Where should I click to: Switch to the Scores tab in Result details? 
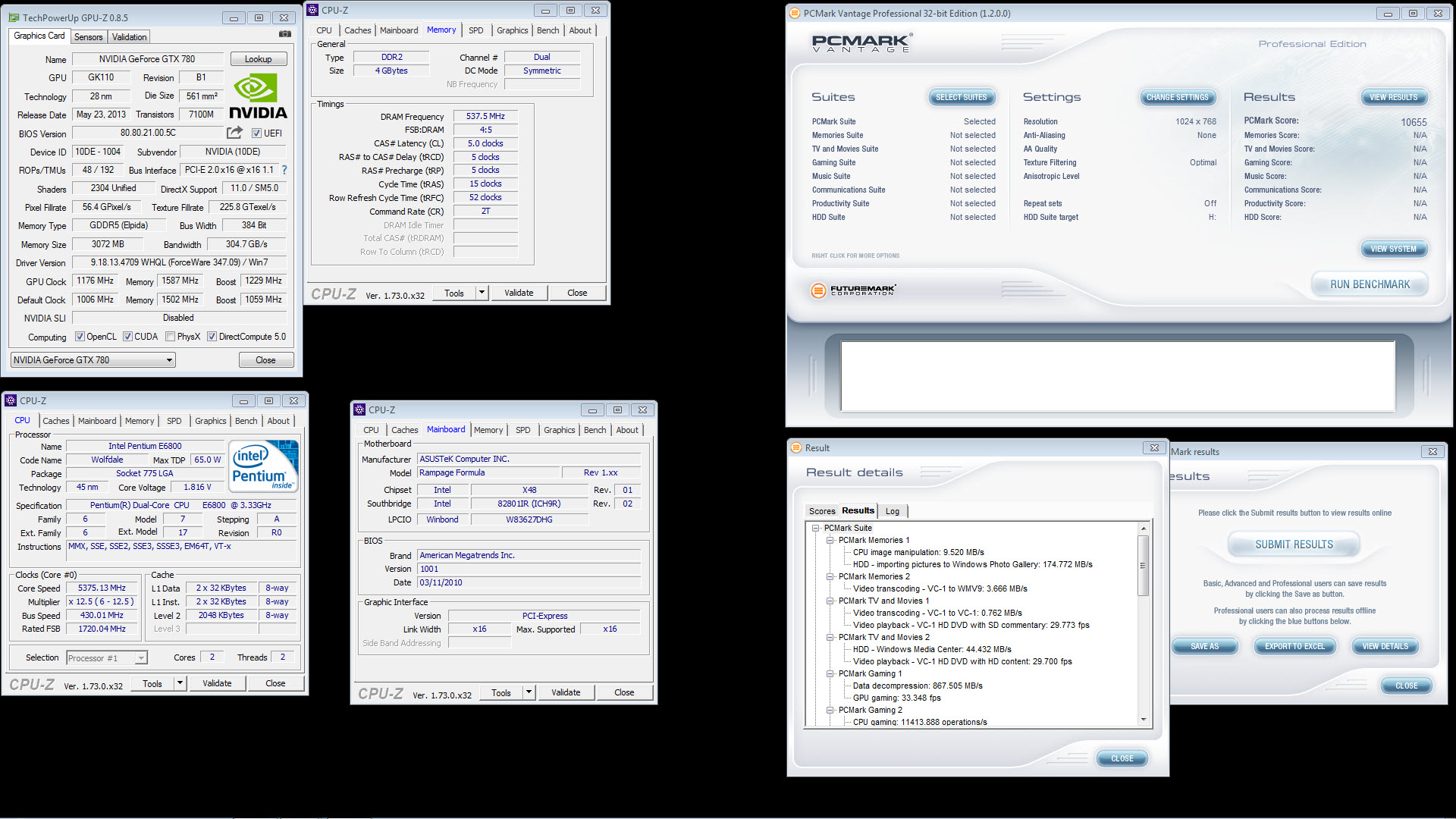point(822,511)
